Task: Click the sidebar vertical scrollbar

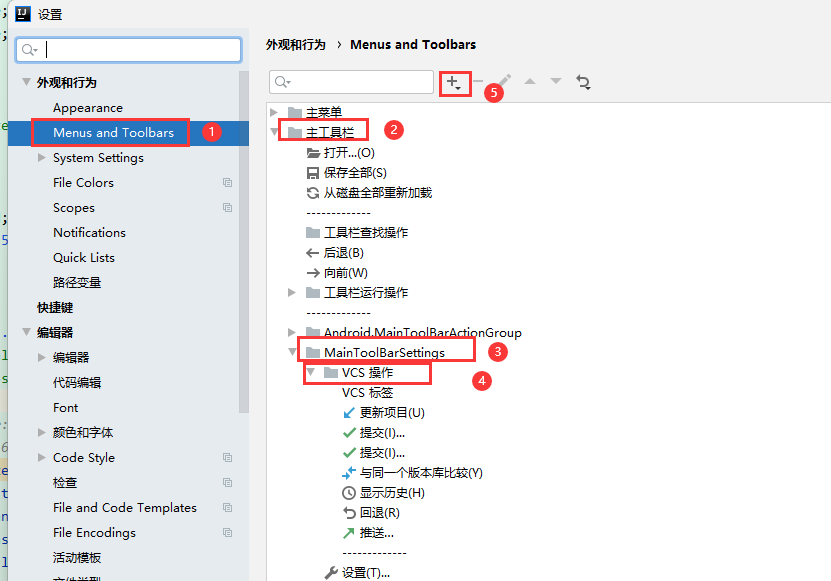Action: (244, 240)
